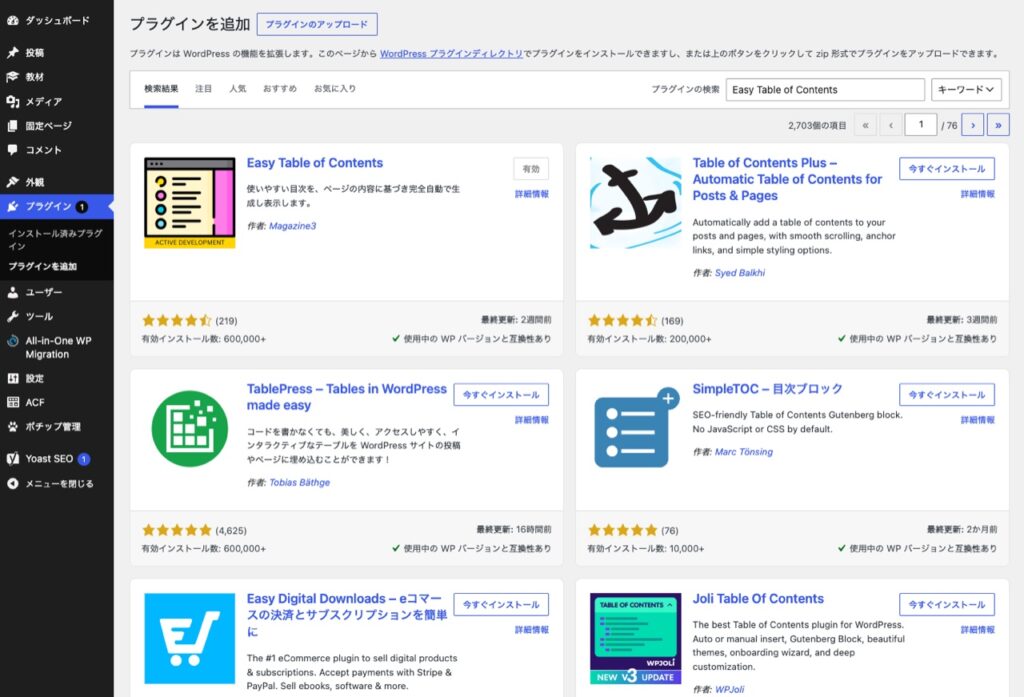Open 詳細情報 for SimpleTOC
The image size is (1024, 697).
[x=978, y=420]
